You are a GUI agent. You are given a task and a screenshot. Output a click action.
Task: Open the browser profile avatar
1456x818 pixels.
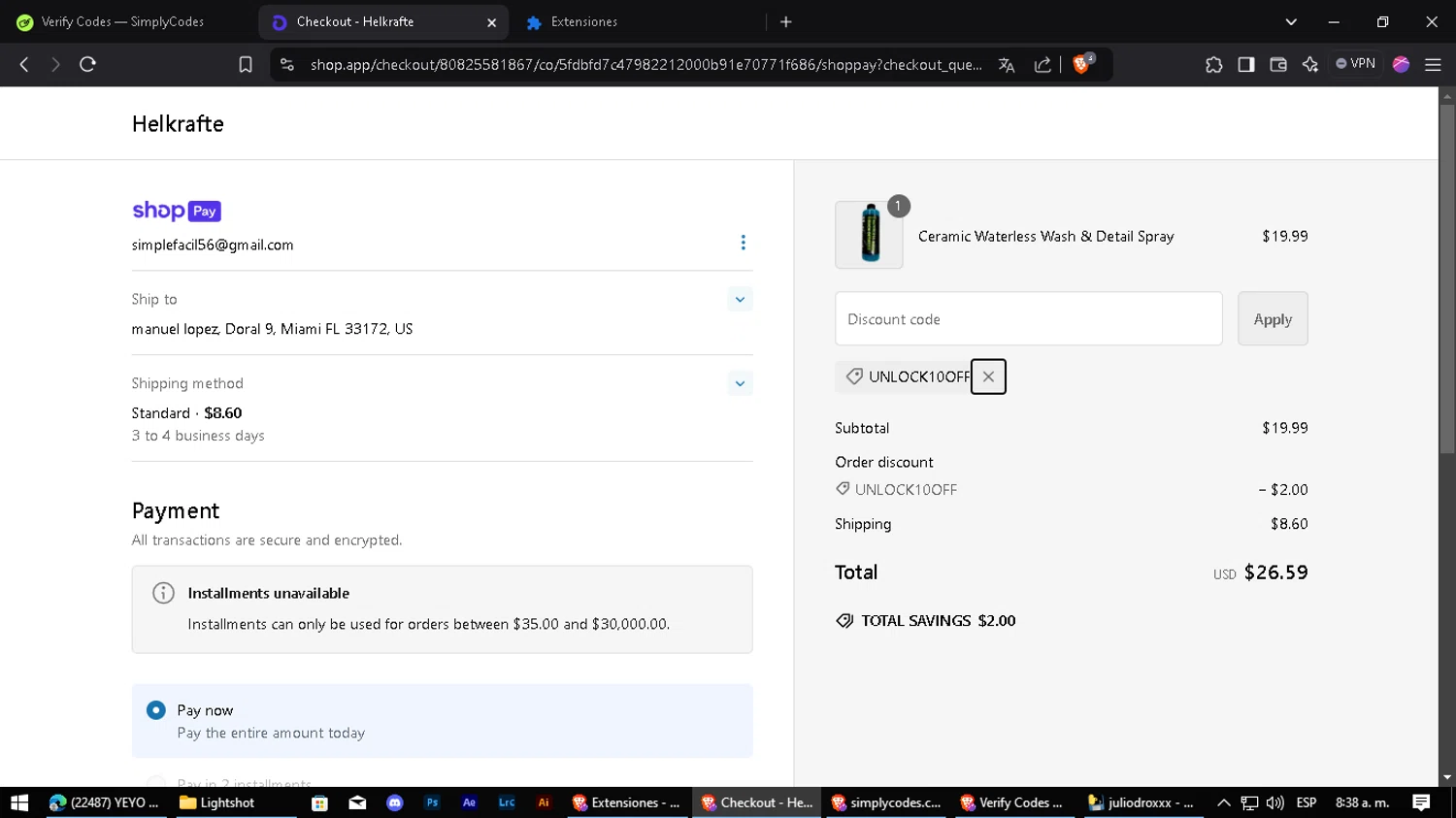point(1401,64)
